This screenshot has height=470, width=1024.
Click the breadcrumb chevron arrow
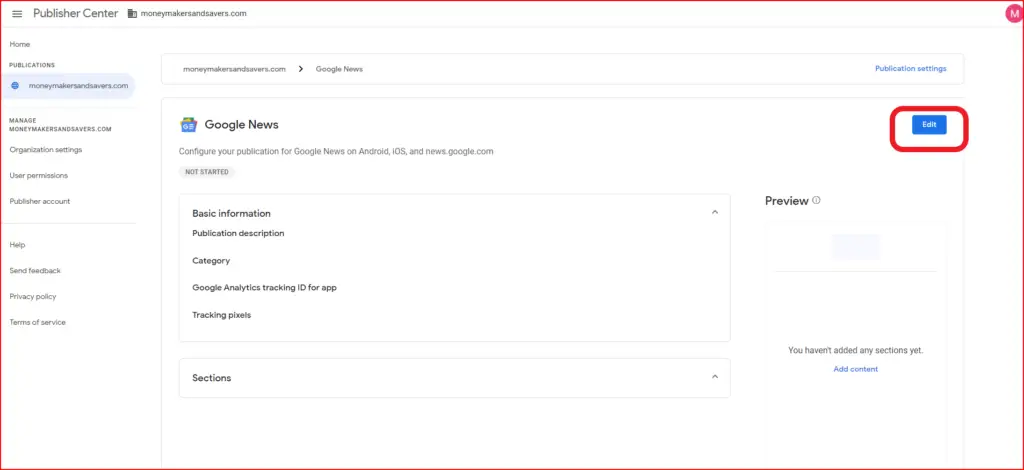coord(301,69)
